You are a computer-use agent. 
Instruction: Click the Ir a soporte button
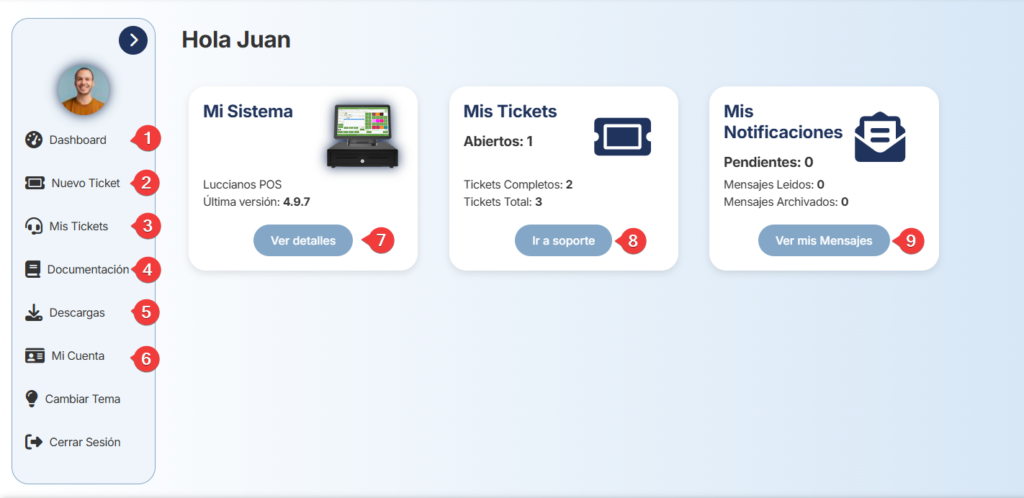pos(564,240)
